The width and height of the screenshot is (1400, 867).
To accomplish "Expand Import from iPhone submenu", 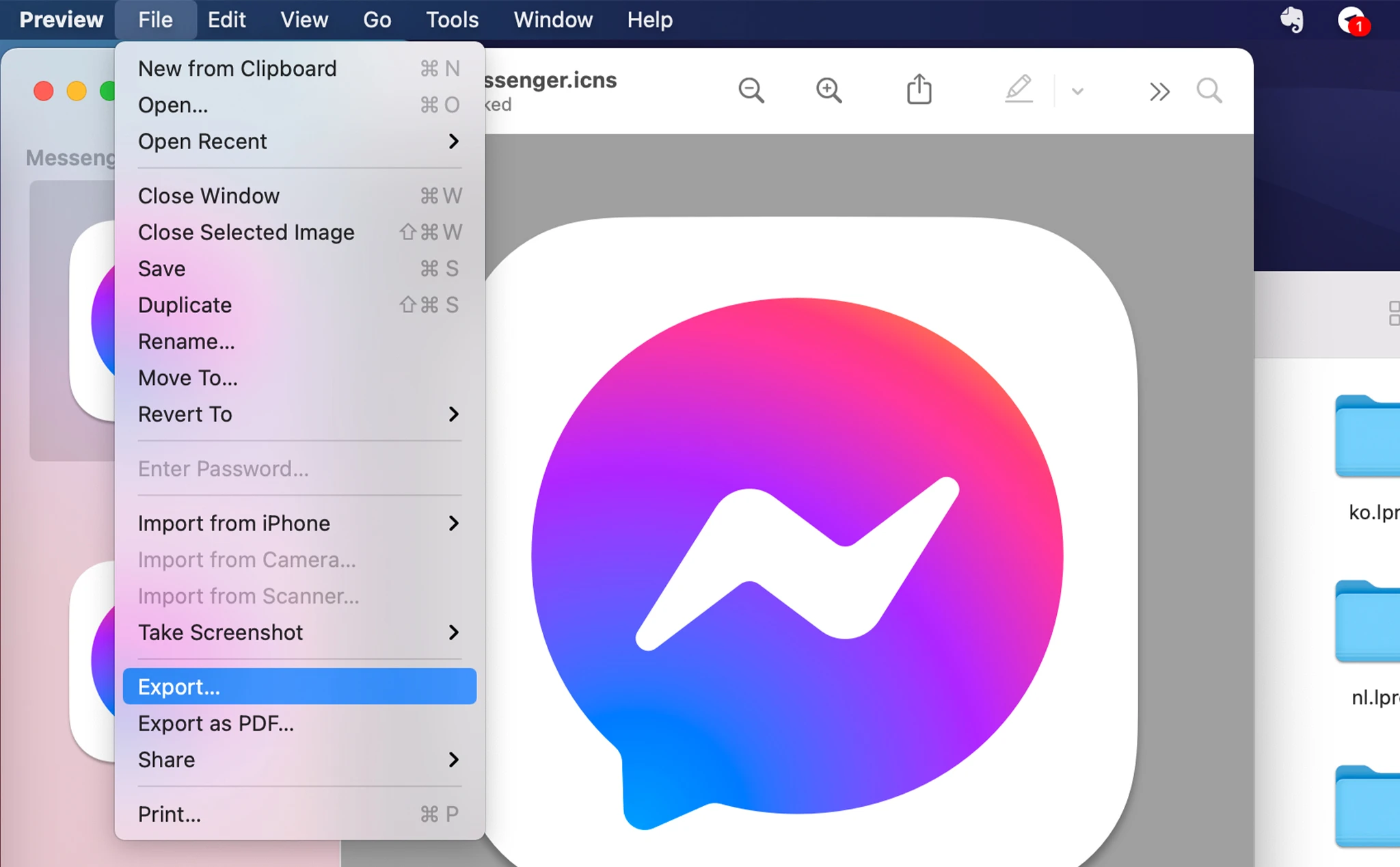I will pyautogui.click(x=299, y=523).
